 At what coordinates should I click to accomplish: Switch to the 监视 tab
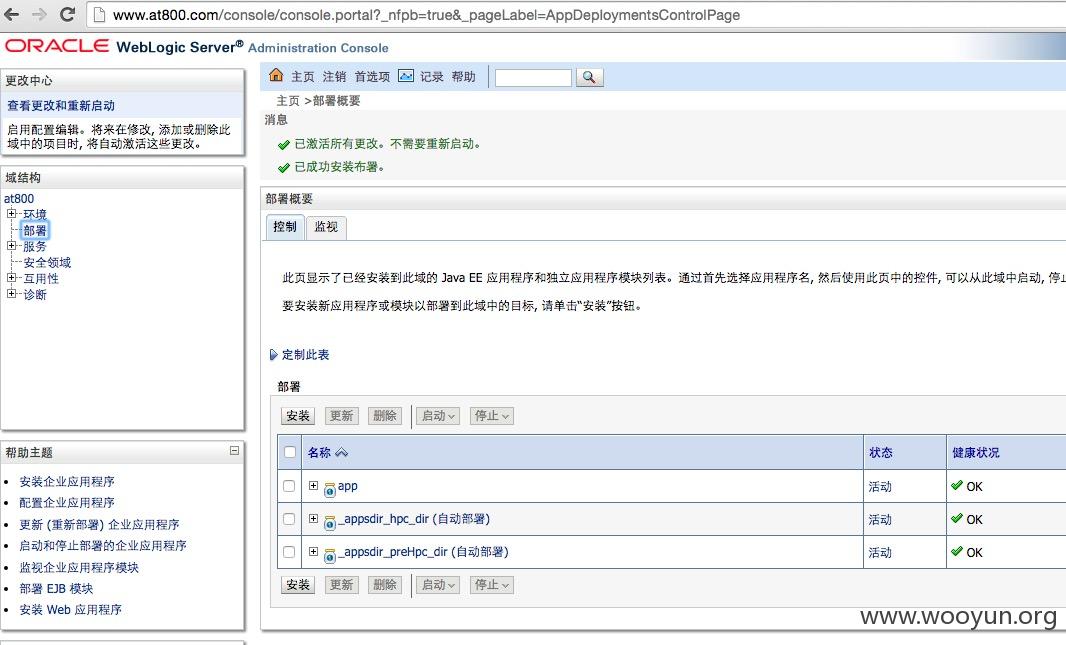326,227
